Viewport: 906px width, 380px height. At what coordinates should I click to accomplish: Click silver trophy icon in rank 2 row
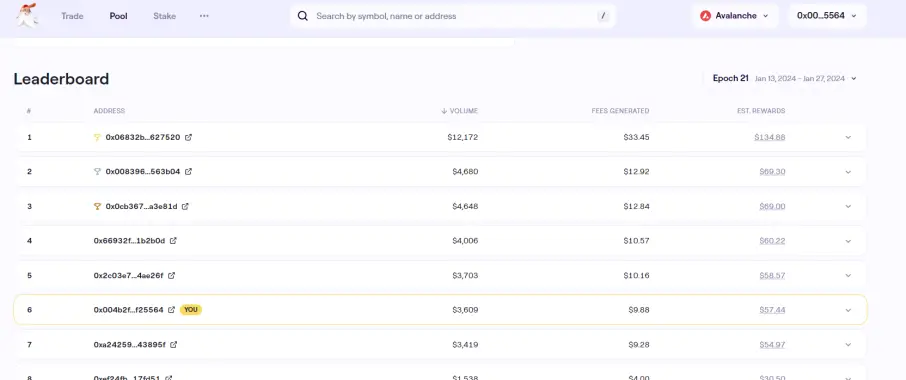(97, 172)
